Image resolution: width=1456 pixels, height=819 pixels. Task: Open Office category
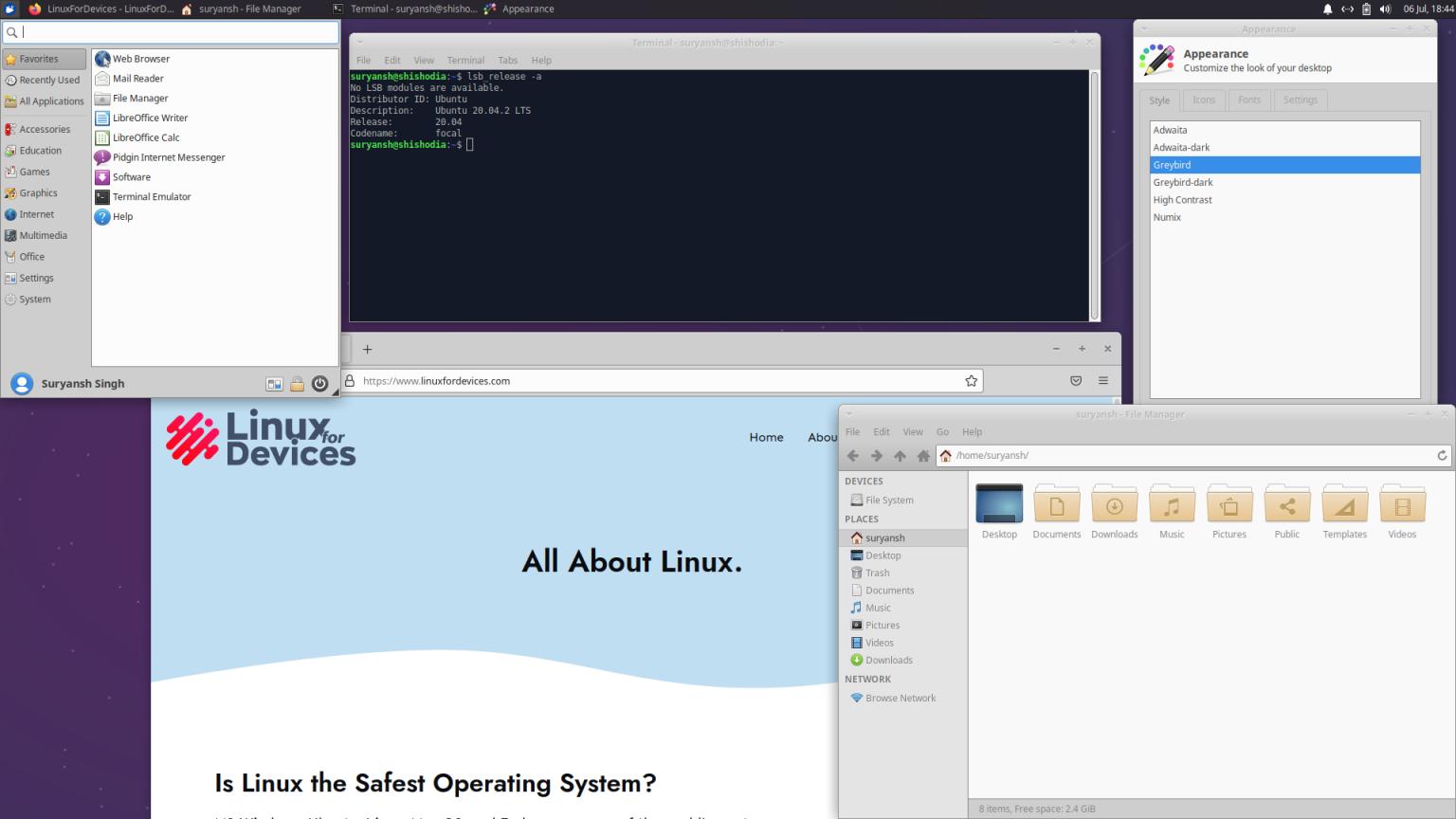coord(45,257)
